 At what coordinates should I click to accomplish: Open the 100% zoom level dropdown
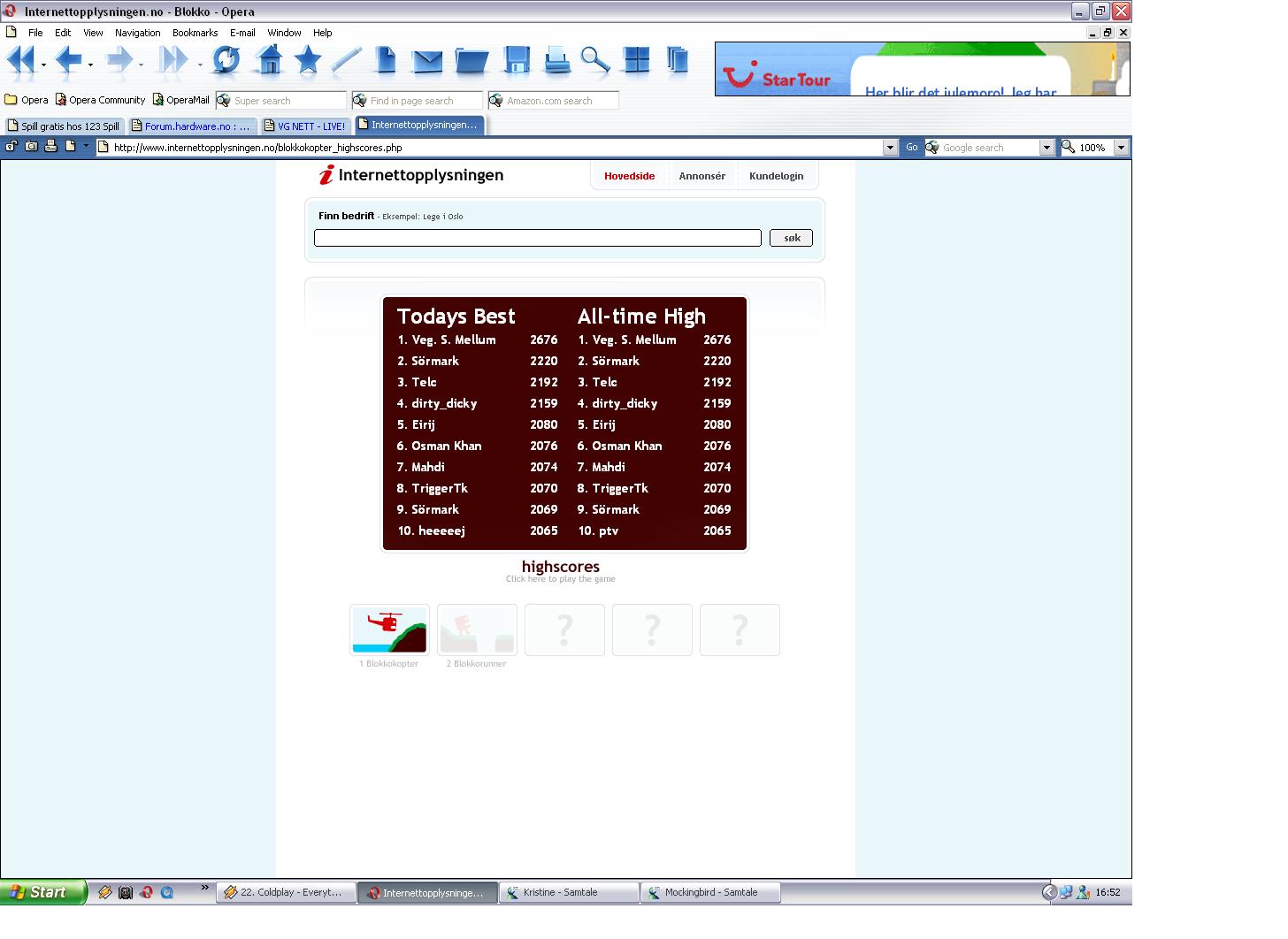click(x=1121, y=148)
